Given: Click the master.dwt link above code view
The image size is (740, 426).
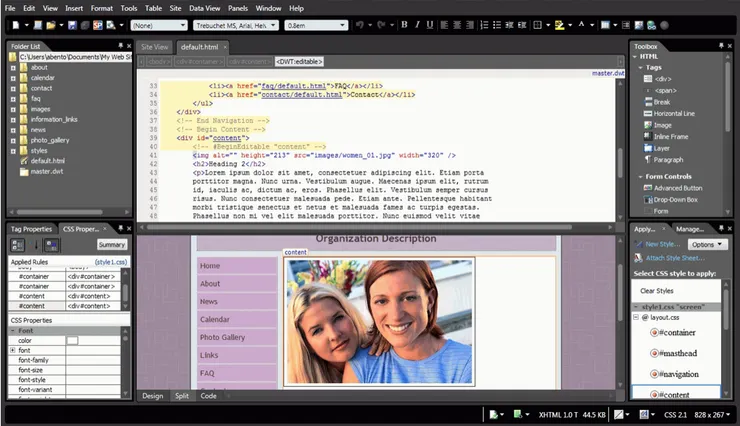Looking at the screenshot, I should (608, 73).
